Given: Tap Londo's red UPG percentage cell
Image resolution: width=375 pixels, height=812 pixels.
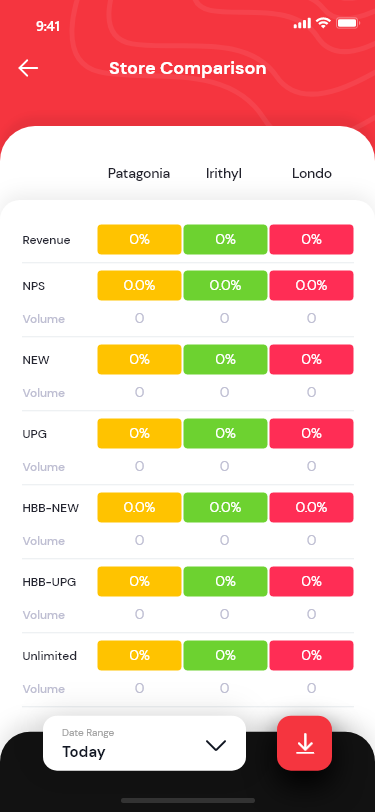Looking at the screenshot, I should [311, 433].
